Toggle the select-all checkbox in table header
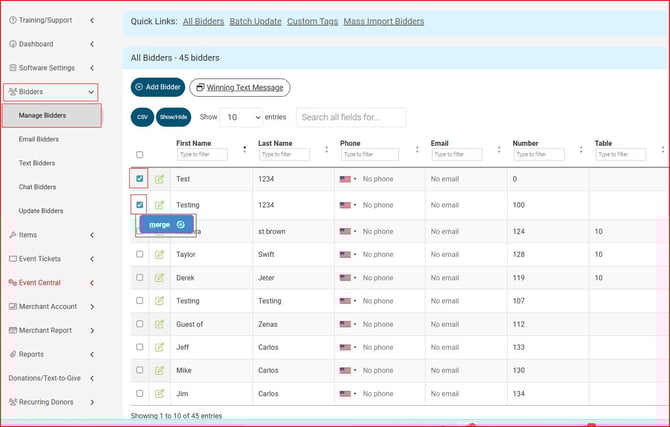Image resolution: width=670 pixels, height=427 pixels. pyautogui.click(x=140, y=155)
